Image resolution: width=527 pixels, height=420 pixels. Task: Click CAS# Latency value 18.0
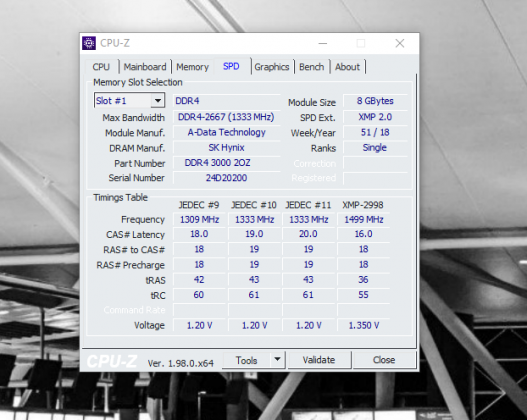point(199,234)
